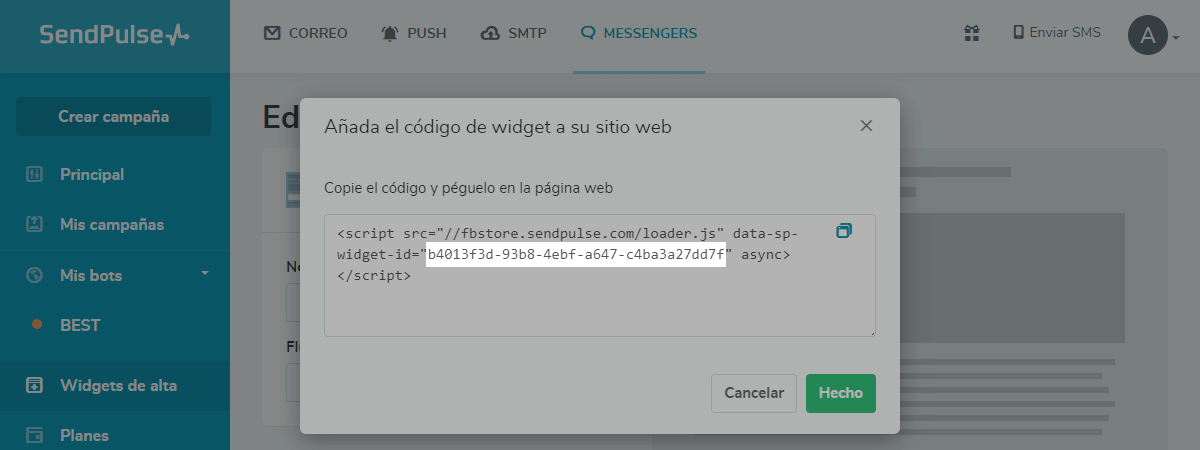Click the Cancelar button
The image size is (1200, 450).
[x=754, y=393]
